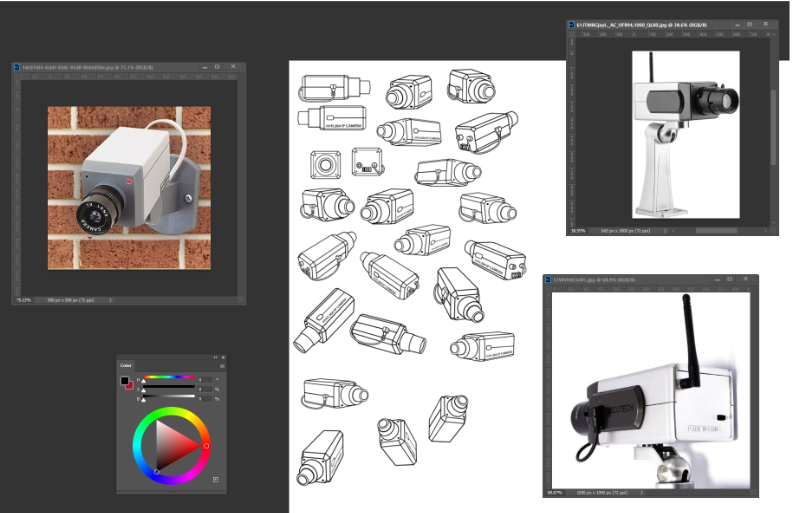Open status info arrow in bottom-right camera window
The width and height of the screenshot is (794, 513).
point(641,492)
